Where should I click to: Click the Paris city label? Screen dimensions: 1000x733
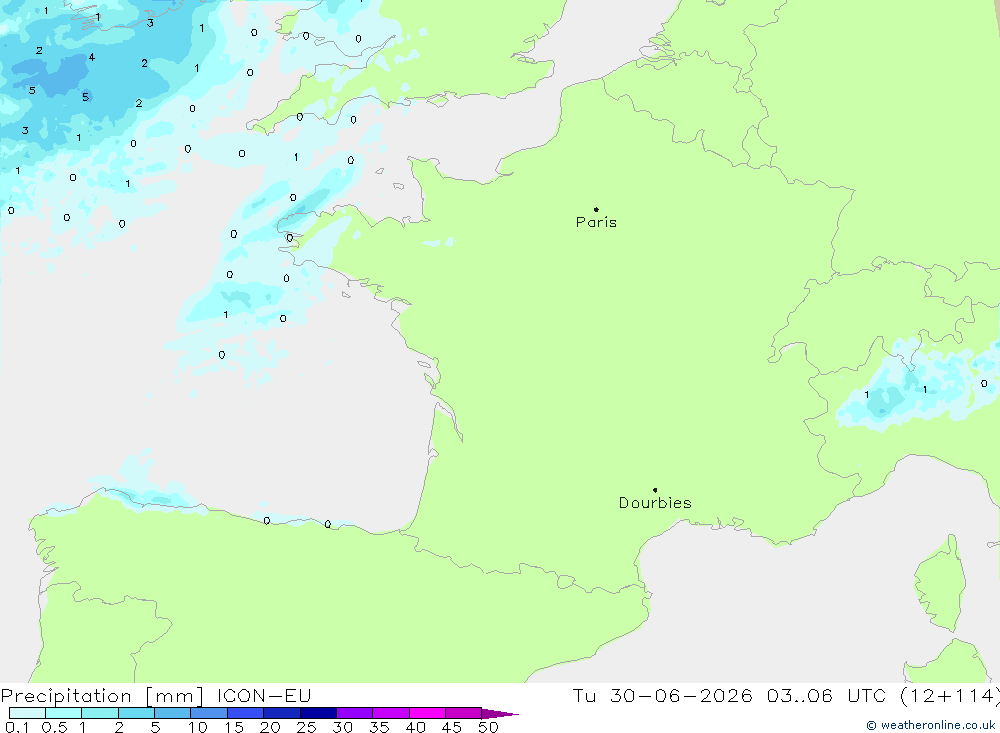pos(596,222)
